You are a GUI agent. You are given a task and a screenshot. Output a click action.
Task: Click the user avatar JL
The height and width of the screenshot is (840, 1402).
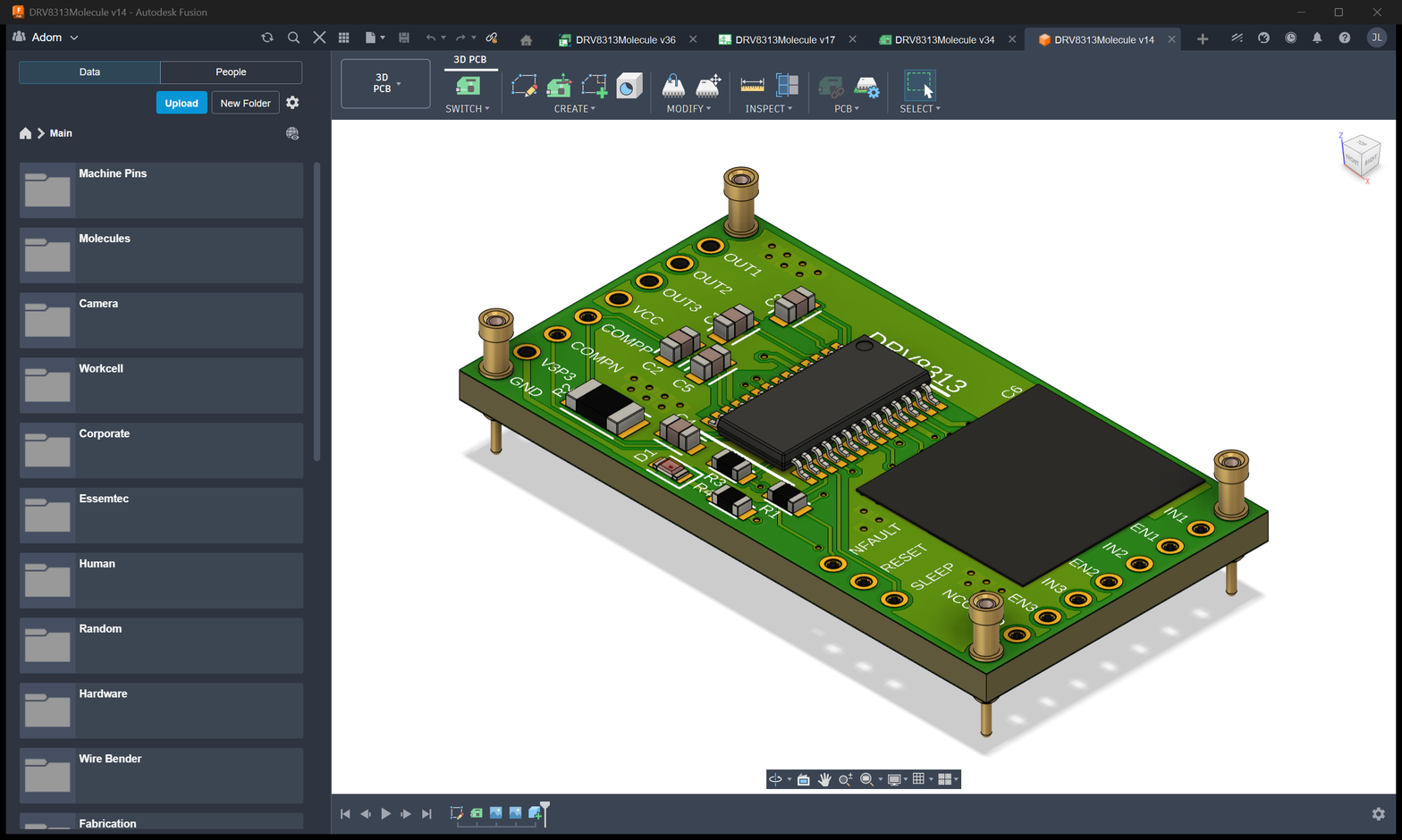(1376, 38)
